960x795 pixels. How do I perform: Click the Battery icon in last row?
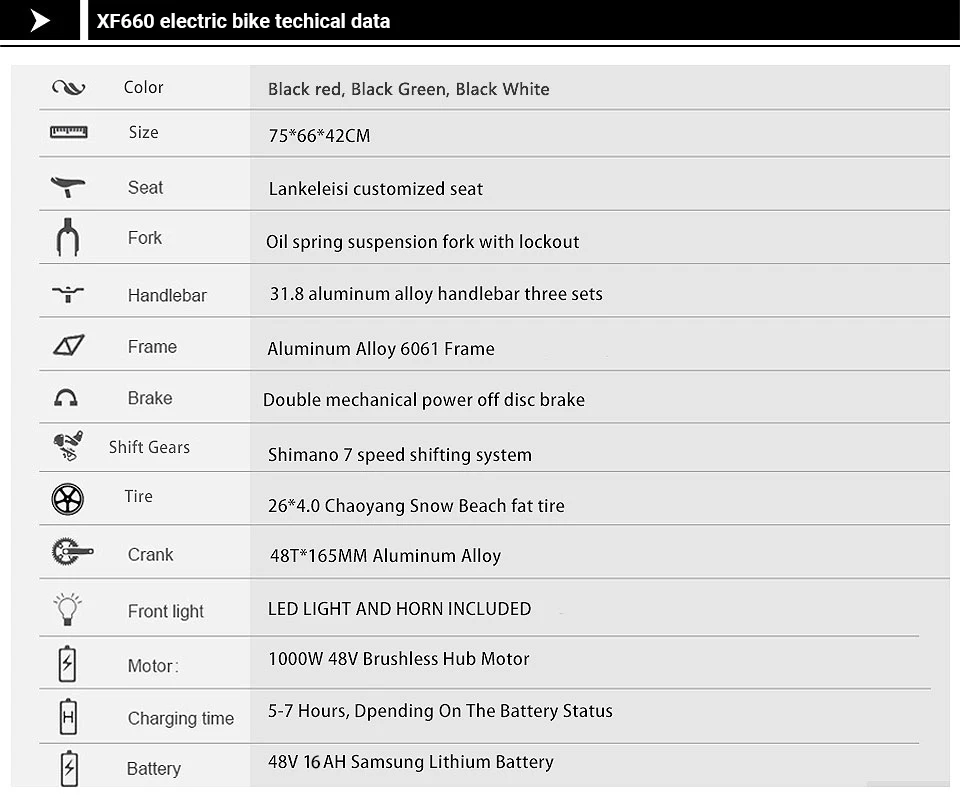[69, 768]
